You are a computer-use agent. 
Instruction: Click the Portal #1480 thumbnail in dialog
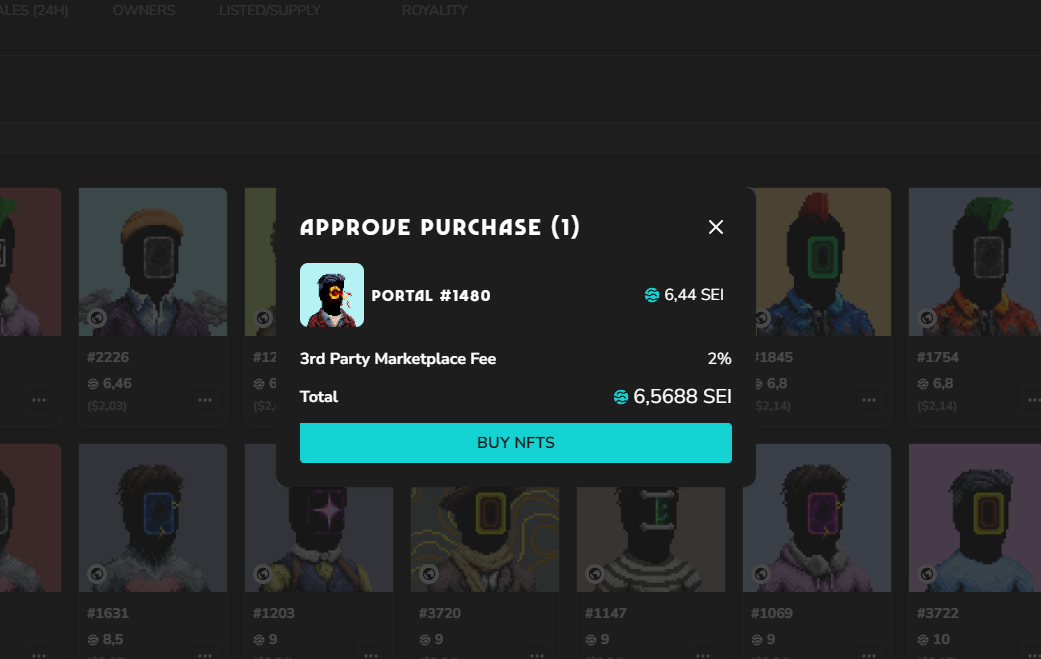[x=332, y=295]
